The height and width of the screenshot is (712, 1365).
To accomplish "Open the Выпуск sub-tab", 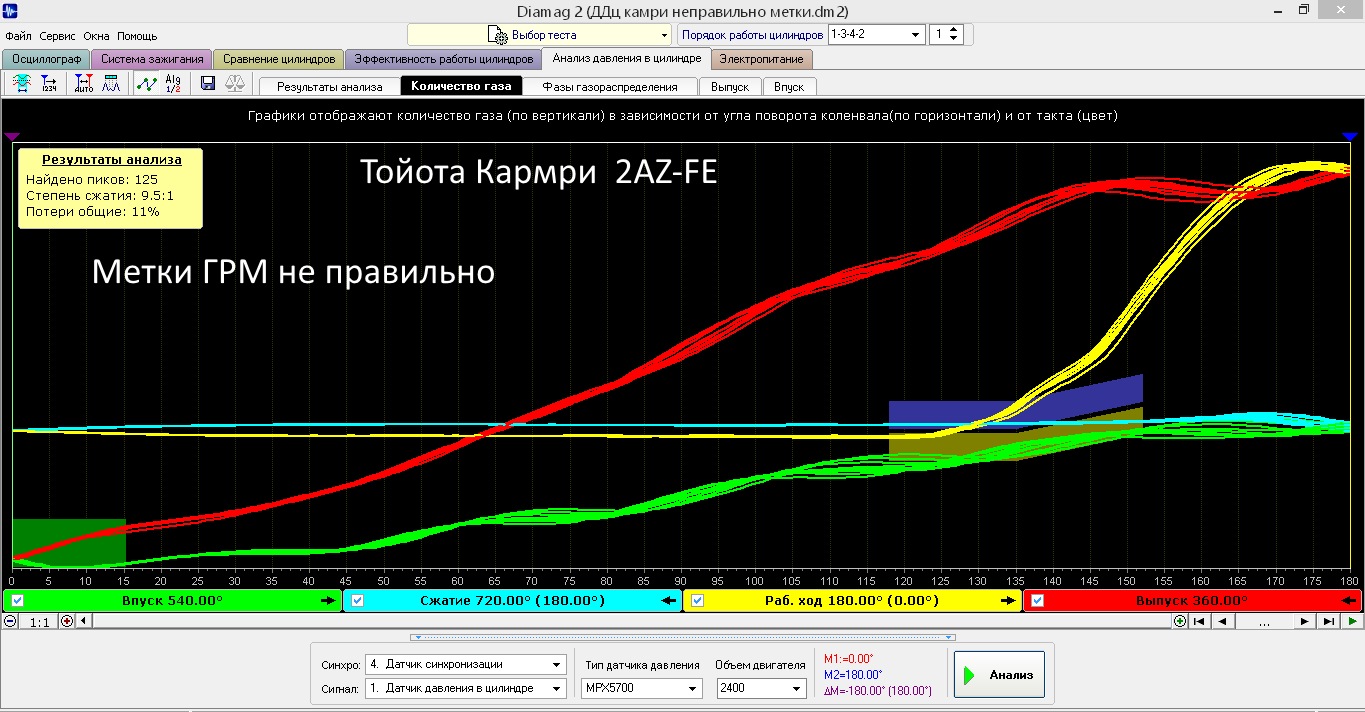I will click(x=730, y=87).
